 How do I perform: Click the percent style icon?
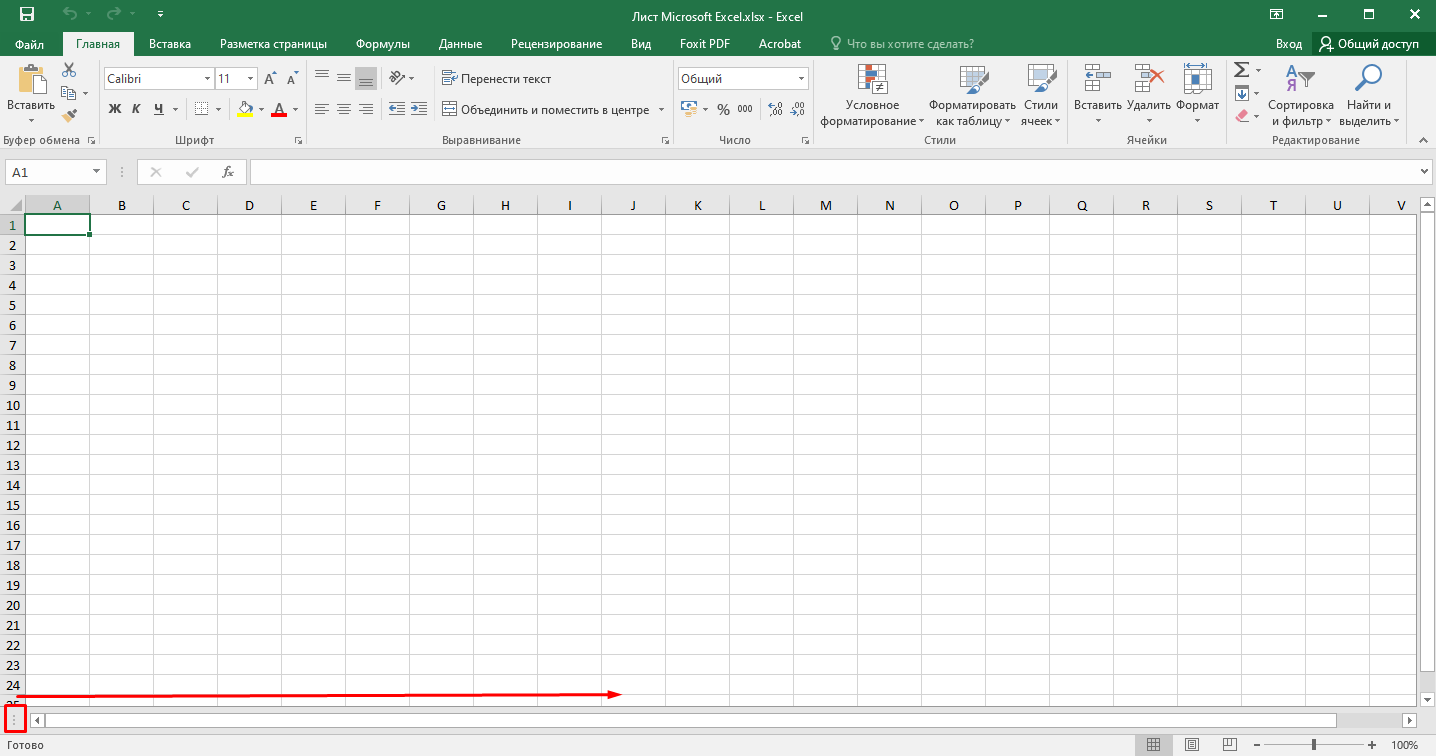coord(723,109)
